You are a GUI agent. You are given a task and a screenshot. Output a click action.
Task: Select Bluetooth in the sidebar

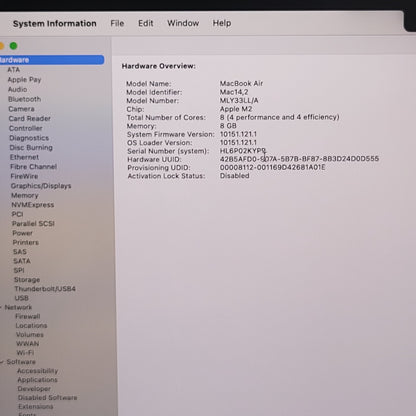pyautogui.click(x=24, y=99)
